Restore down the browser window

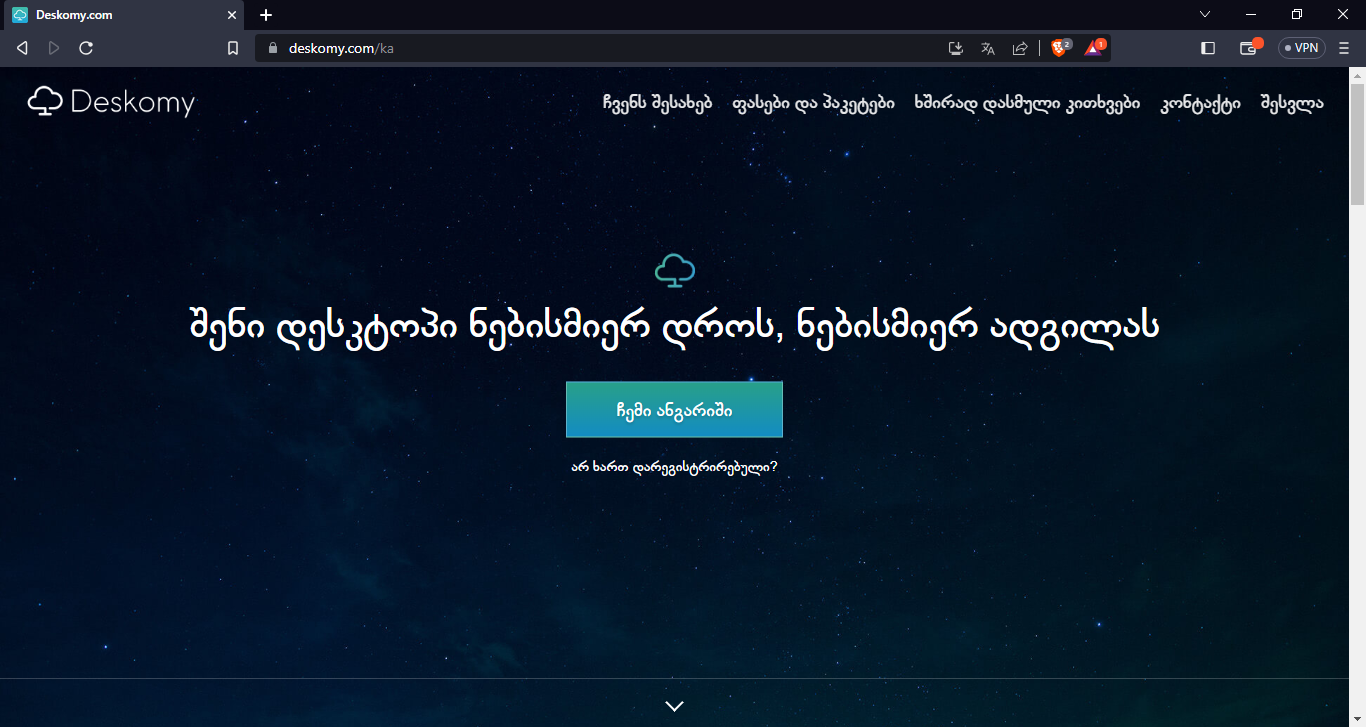[1297, 14]
